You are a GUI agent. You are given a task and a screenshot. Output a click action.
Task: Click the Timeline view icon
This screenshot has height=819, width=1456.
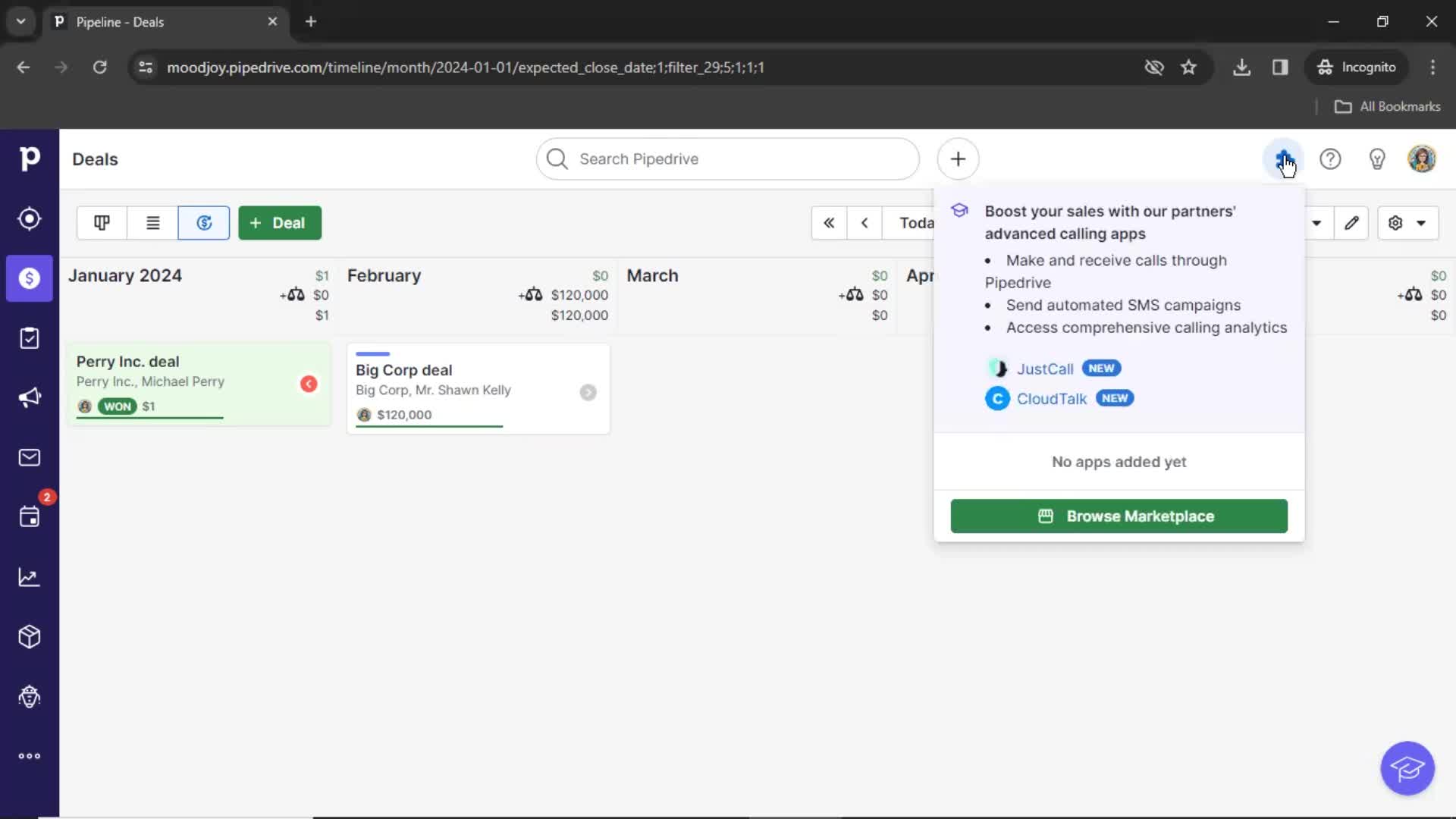(x=203, y=222)
